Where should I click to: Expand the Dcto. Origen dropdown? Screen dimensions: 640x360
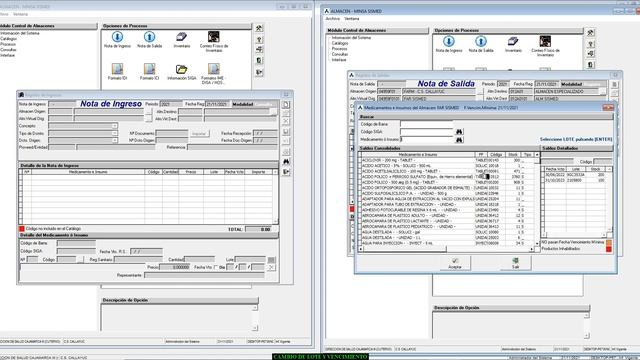(115, 140)
